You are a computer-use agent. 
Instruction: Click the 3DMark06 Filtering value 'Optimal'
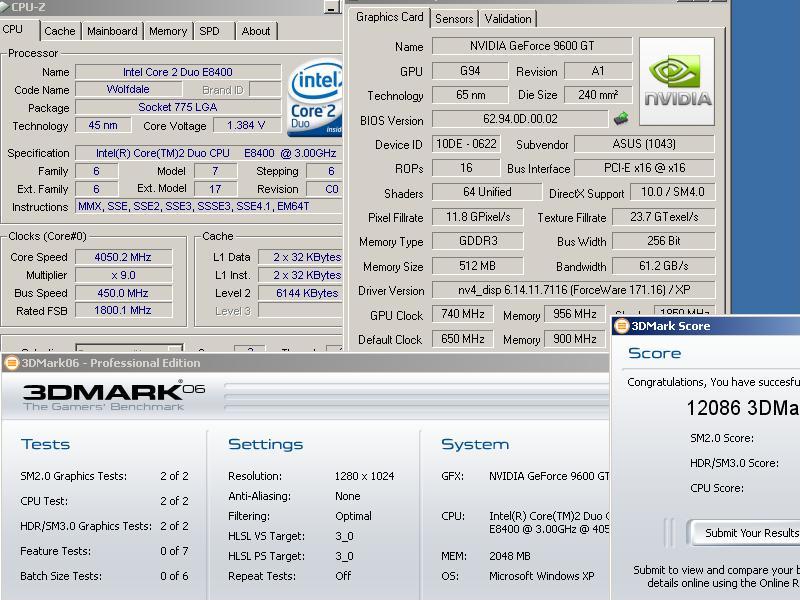pyautogui.click(x=353, y=516)
